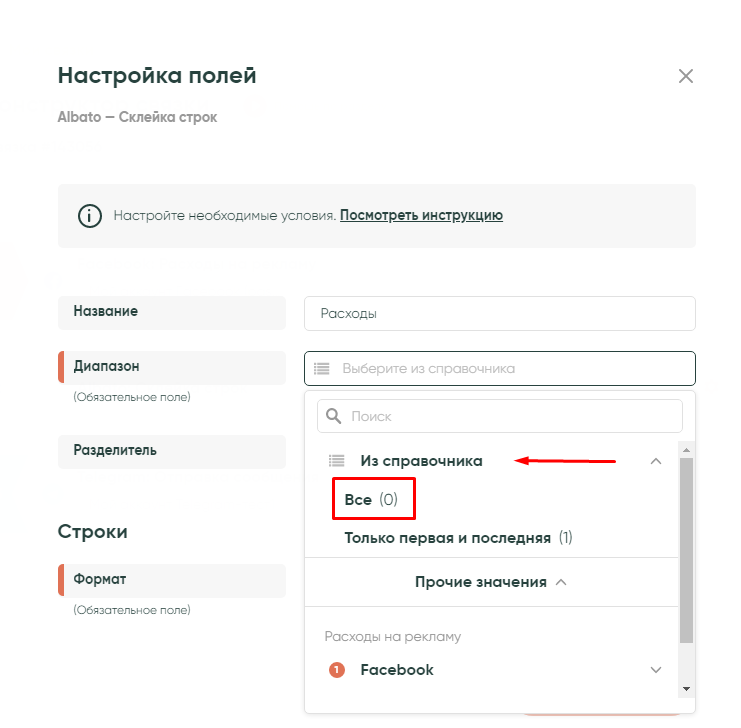The image size is (741, 728).
Task: Collapse the Из справочника section chevron
Action: coord(656,461)
